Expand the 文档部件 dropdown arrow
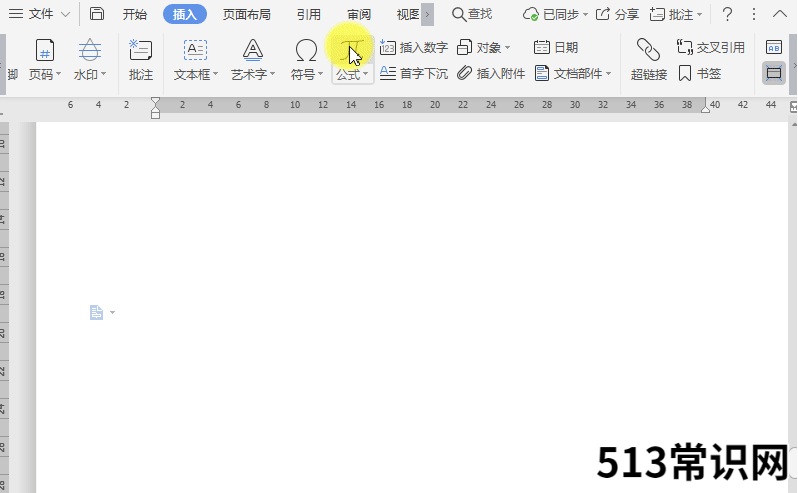Image resolution: width=798 pixels, height=493 pixels. coord(609,74)
